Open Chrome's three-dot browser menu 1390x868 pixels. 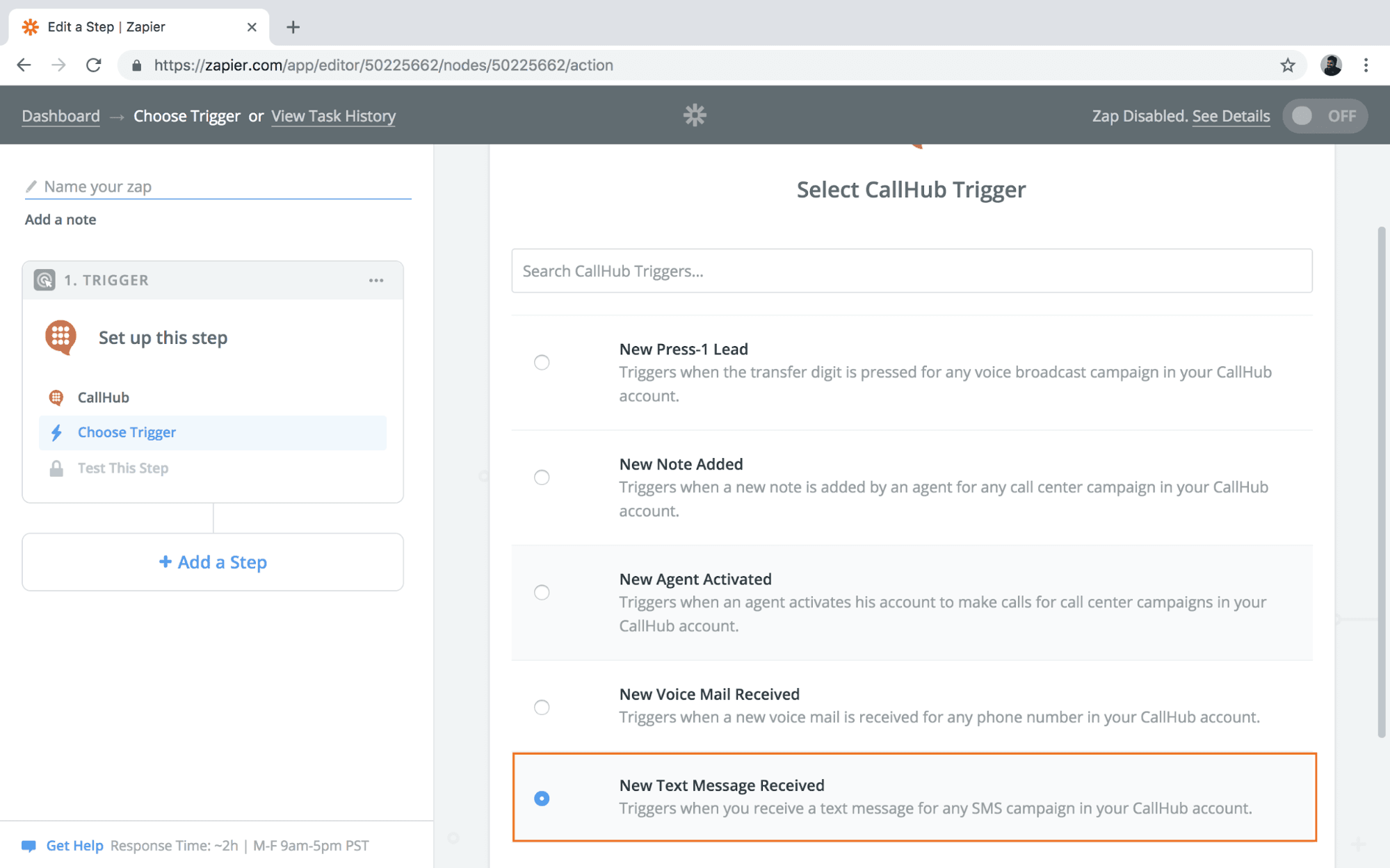[x=1366, y=65]
